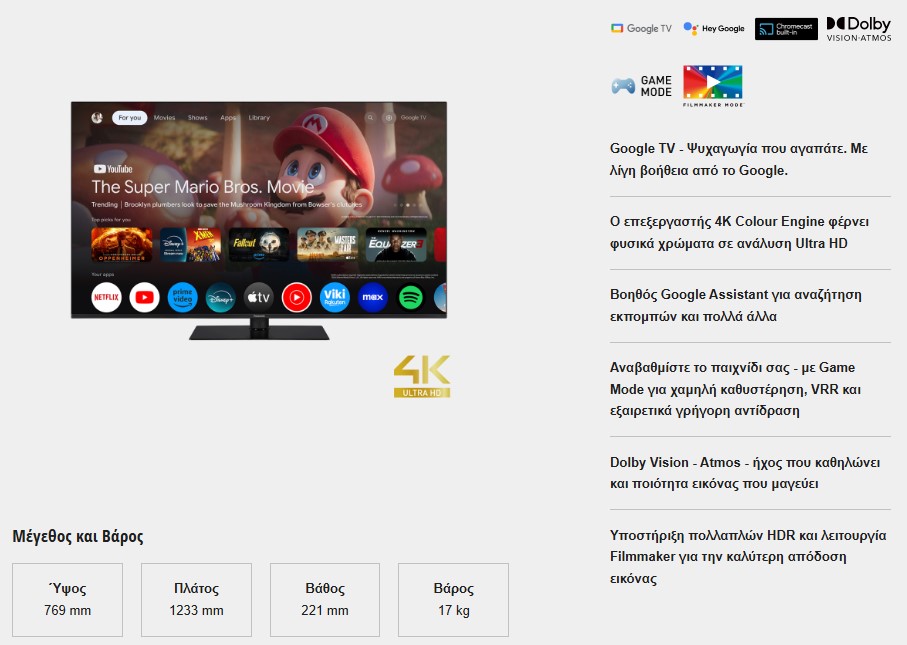Click the Spotify app icon on TV
Screen dimensions: 907x645
point(410,297)
